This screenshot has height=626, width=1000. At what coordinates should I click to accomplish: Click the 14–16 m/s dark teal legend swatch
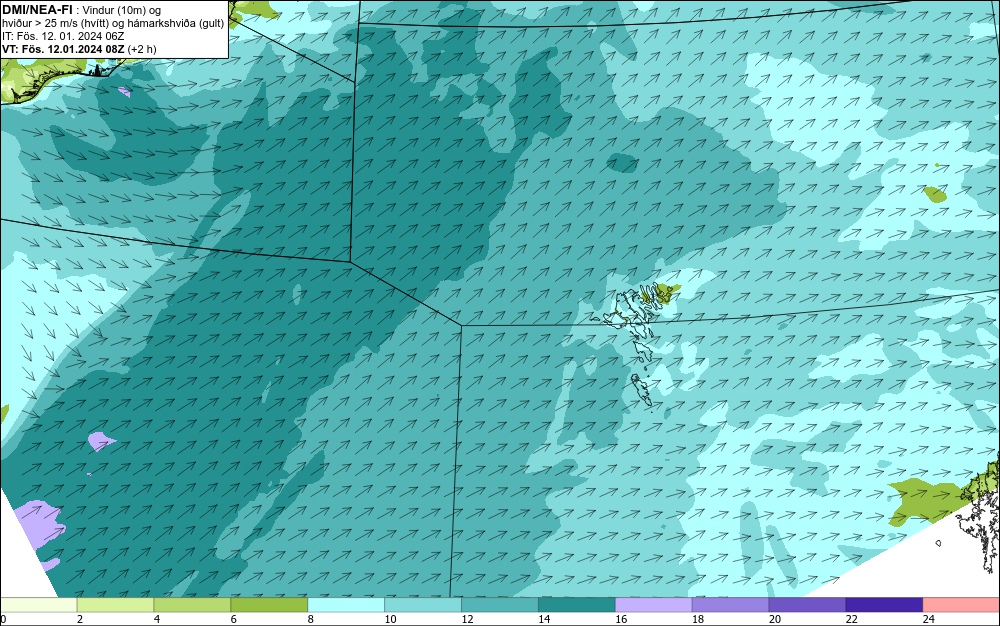click(x=577, y=605)
